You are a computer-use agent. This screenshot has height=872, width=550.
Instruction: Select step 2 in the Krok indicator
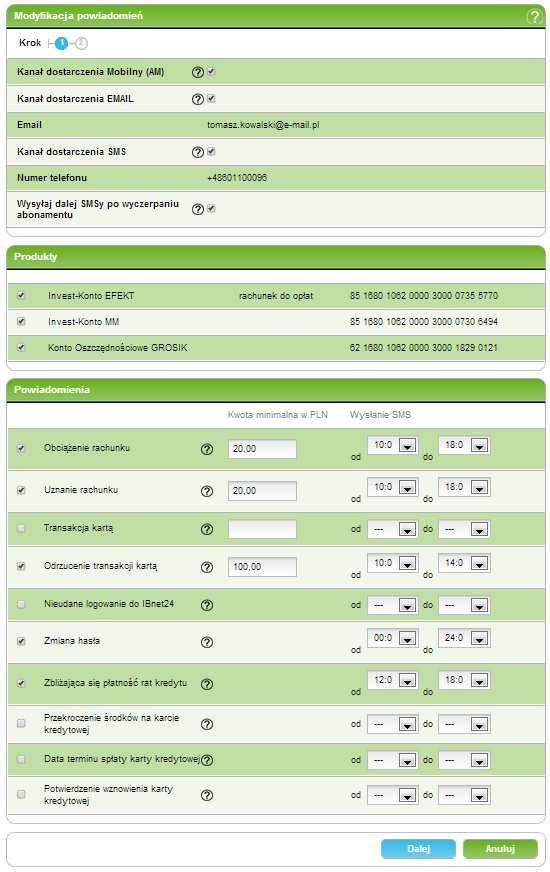tap(81, 43)
